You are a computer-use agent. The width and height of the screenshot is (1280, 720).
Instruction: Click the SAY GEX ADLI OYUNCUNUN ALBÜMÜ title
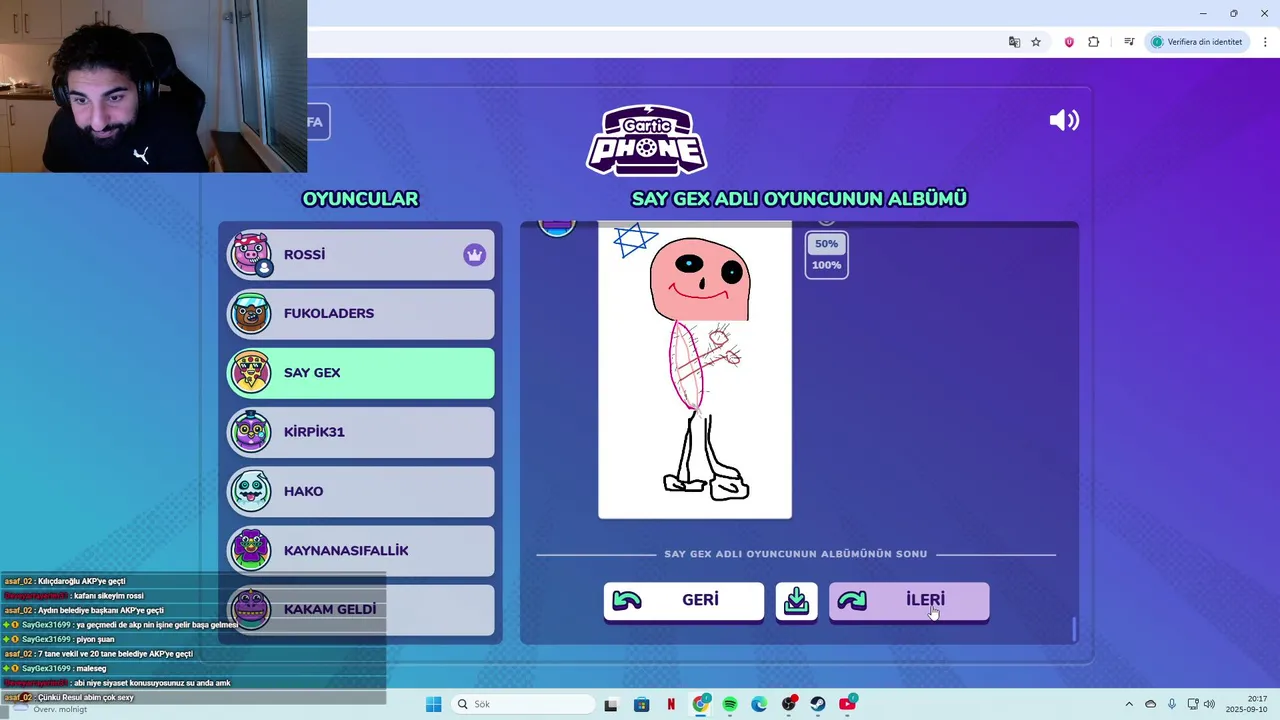point(799,199)
